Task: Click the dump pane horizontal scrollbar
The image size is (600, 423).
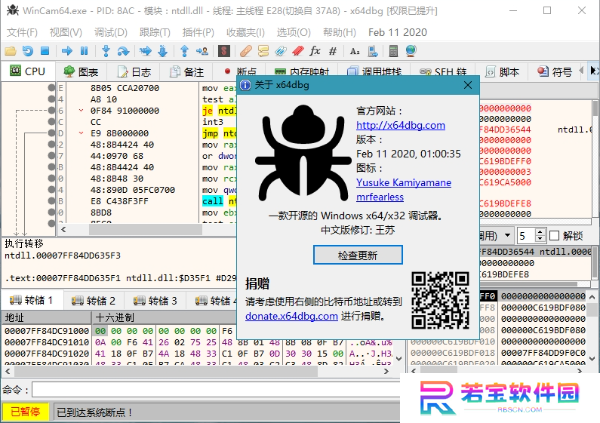Action: click(197, 371)
